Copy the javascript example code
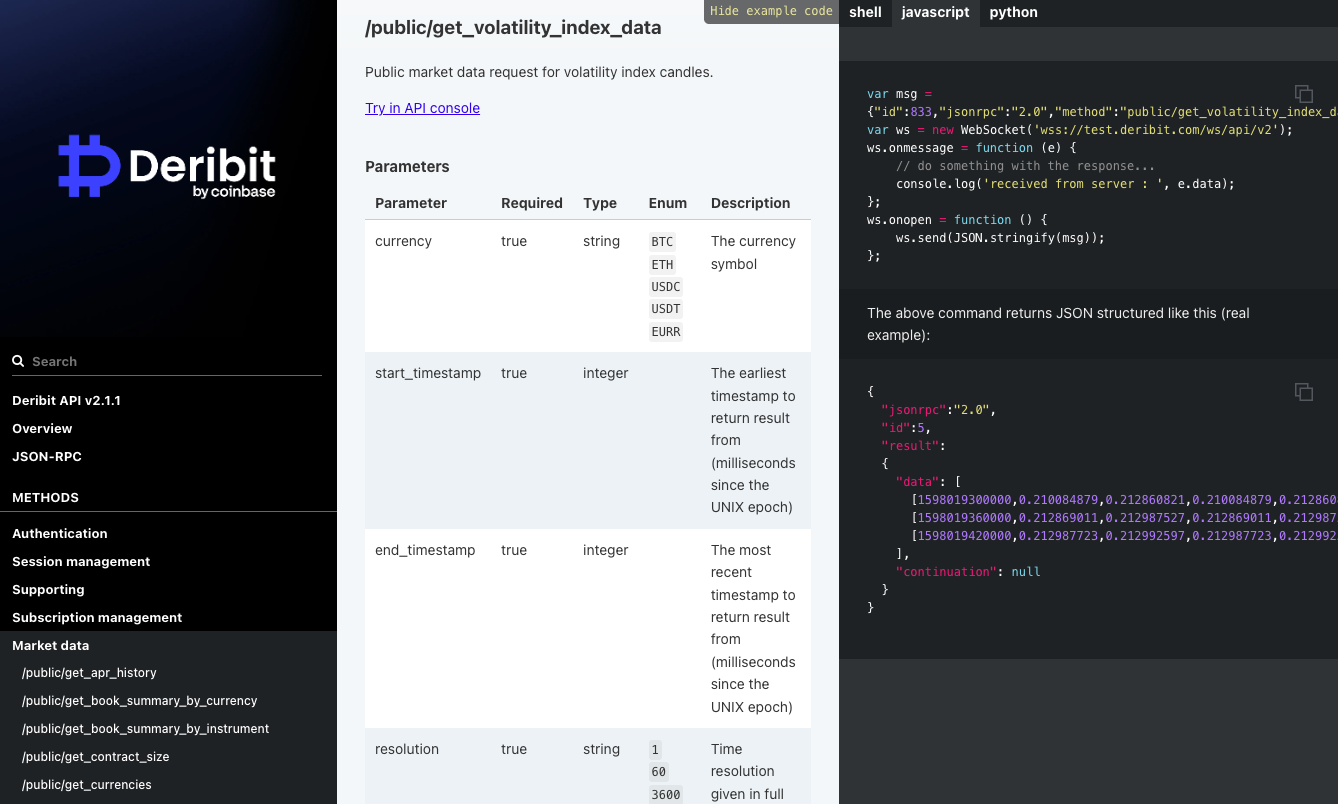The width and height of the screenshot is (1338, 804). [1304, 94]
